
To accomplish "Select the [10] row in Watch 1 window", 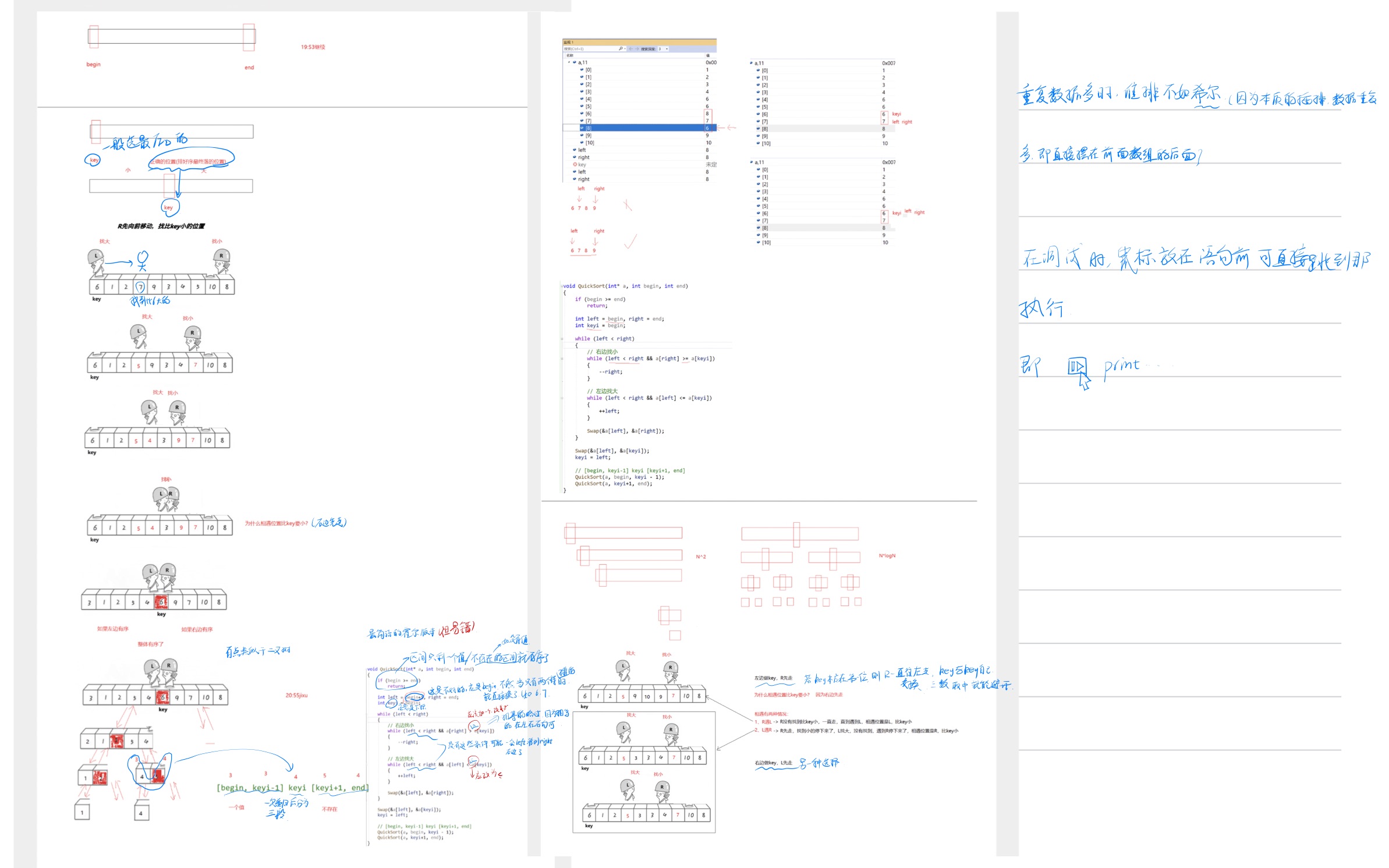I will pos(590,143).
